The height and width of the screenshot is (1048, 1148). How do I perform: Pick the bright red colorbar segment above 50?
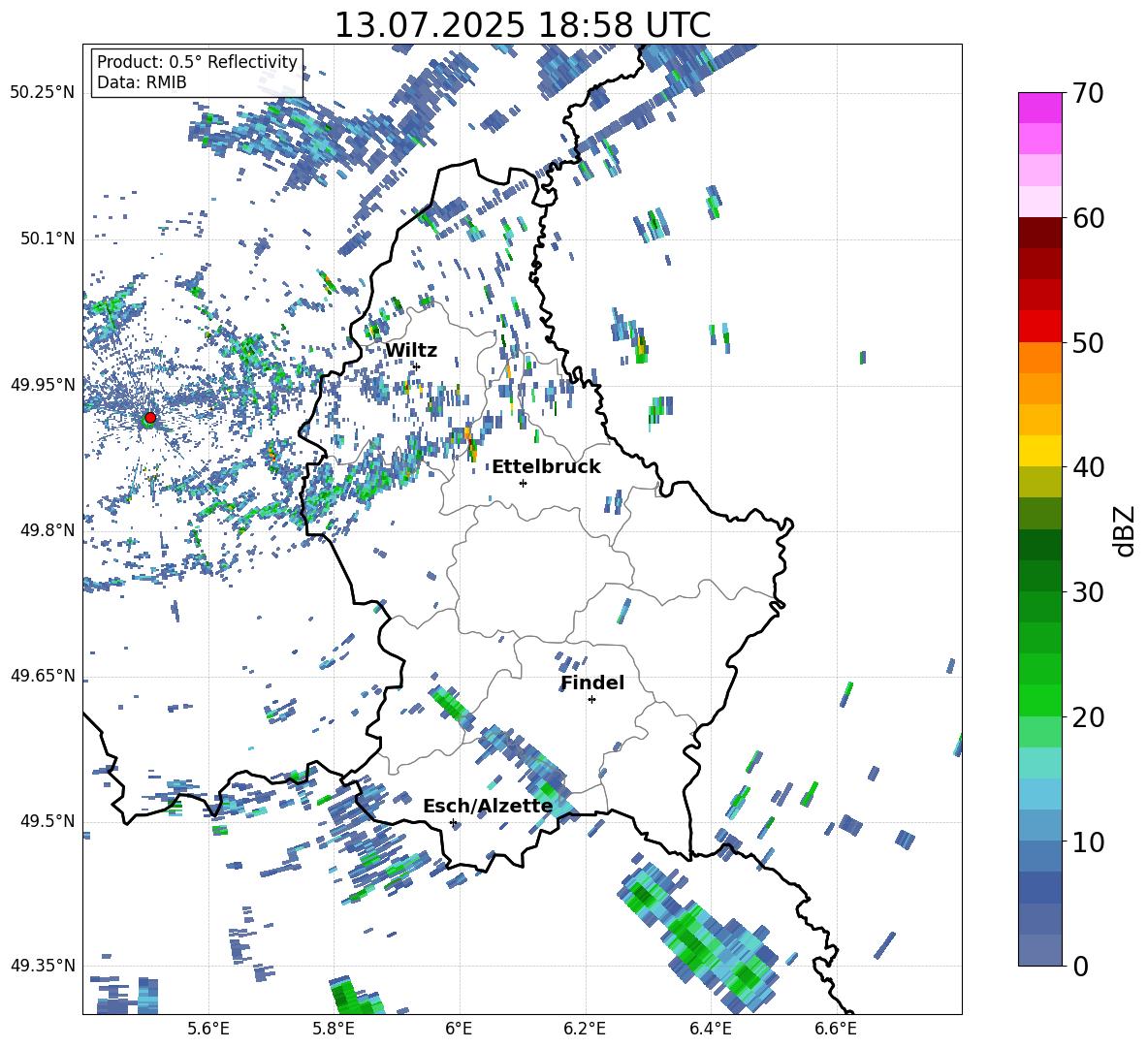point(1039,327)
